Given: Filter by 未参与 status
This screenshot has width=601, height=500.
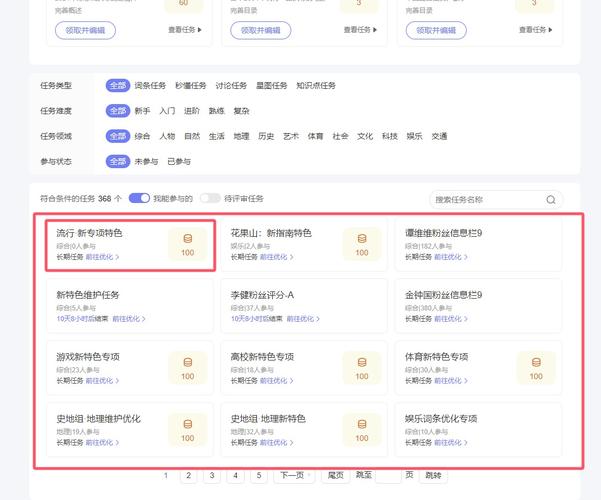Looking at the screenshot, I should [146, 161].
